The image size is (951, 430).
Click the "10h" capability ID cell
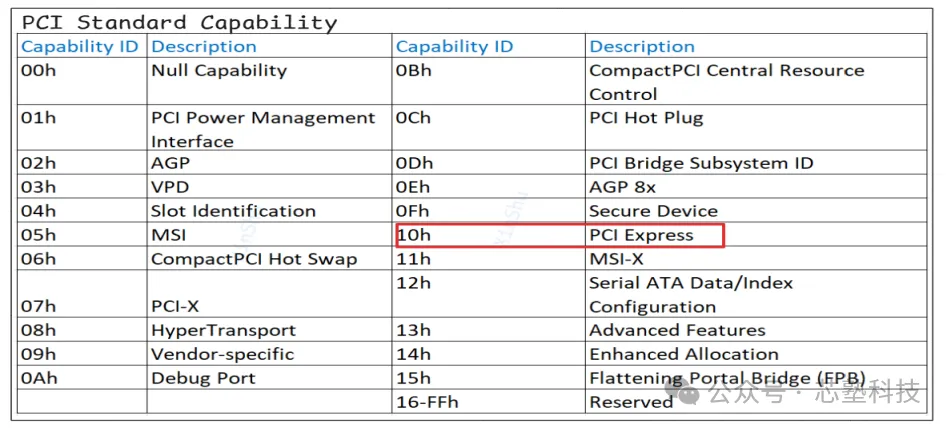click(x=412, y=235)
